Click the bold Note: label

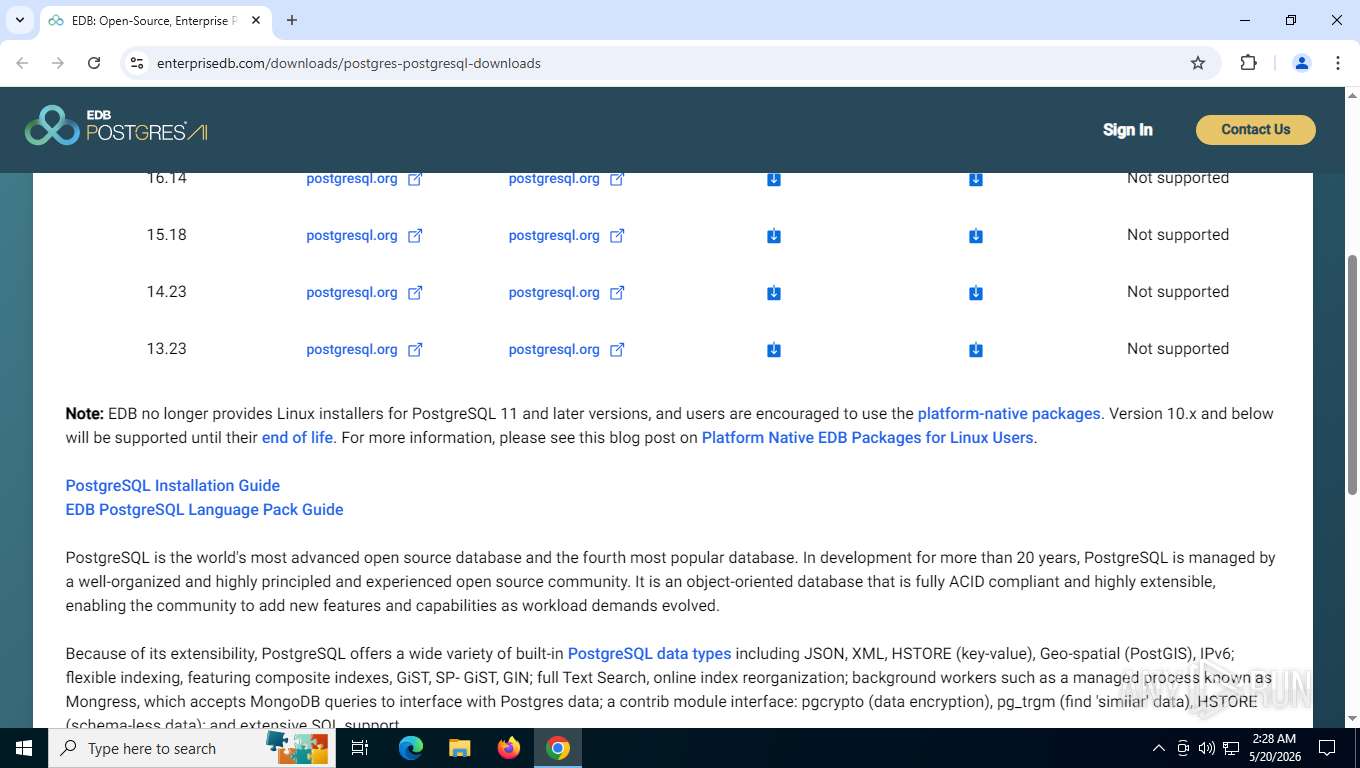pyautogui.click(x=85, y=414)
